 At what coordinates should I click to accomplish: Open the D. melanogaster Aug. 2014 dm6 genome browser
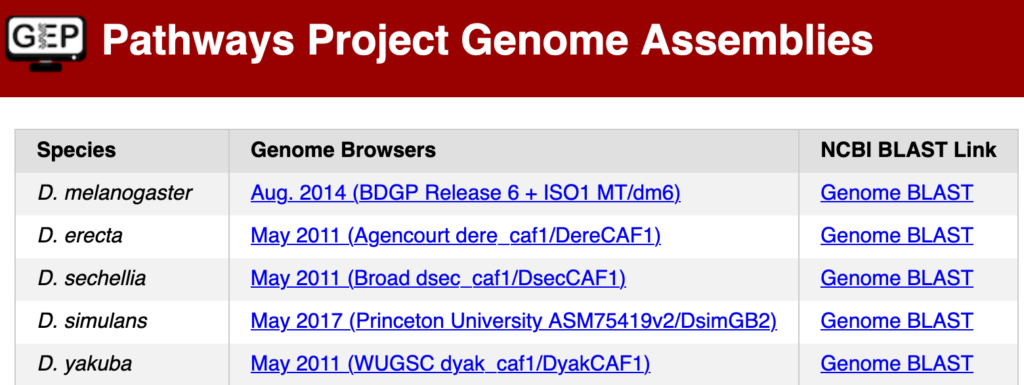coord(466,193)
